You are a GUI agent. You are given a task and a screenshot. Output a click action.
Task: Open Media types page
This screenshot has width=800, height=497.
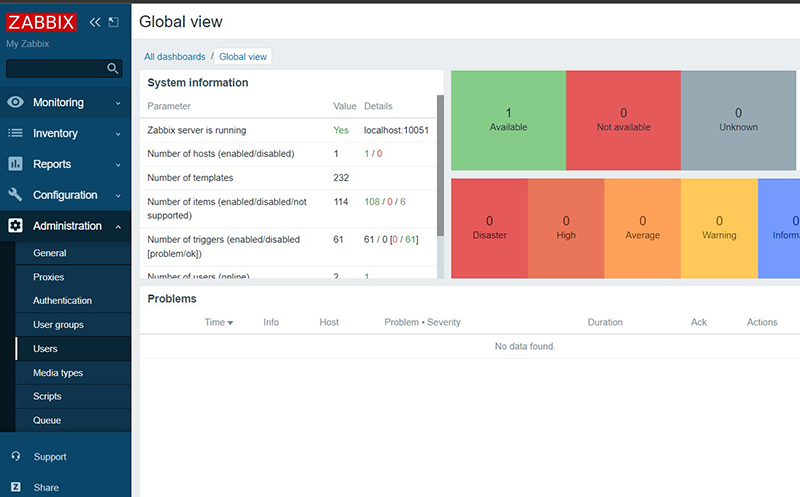[x=73, y=372]
